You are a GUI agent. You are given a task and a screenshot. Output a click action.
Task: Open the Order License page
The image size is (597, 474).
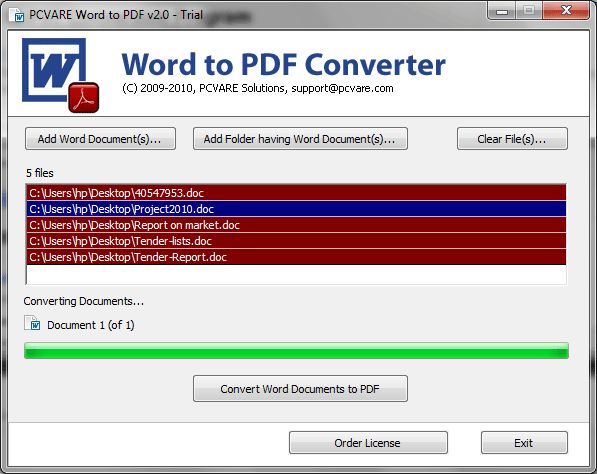(x=368, y=442)
